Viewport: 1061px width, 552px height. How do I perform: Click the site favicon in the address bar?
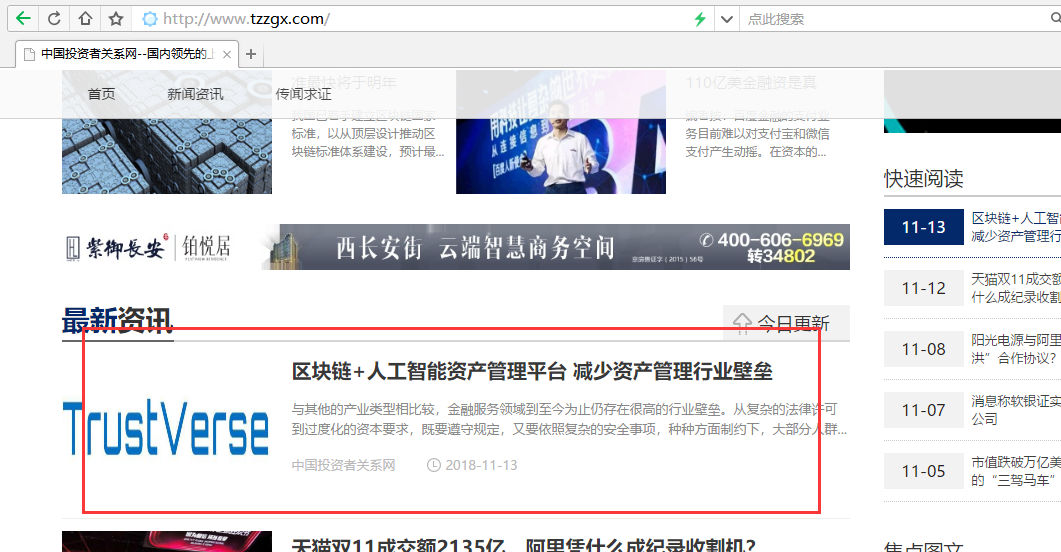pyautogui.click(x=150, y=19)
